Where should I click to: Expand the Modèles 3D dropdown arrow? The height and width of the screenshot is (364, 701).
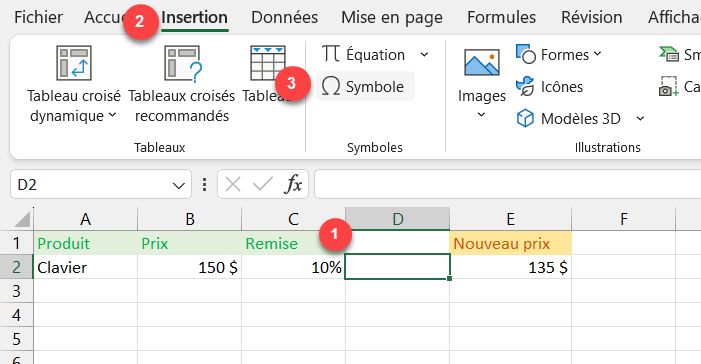point(640,119)
